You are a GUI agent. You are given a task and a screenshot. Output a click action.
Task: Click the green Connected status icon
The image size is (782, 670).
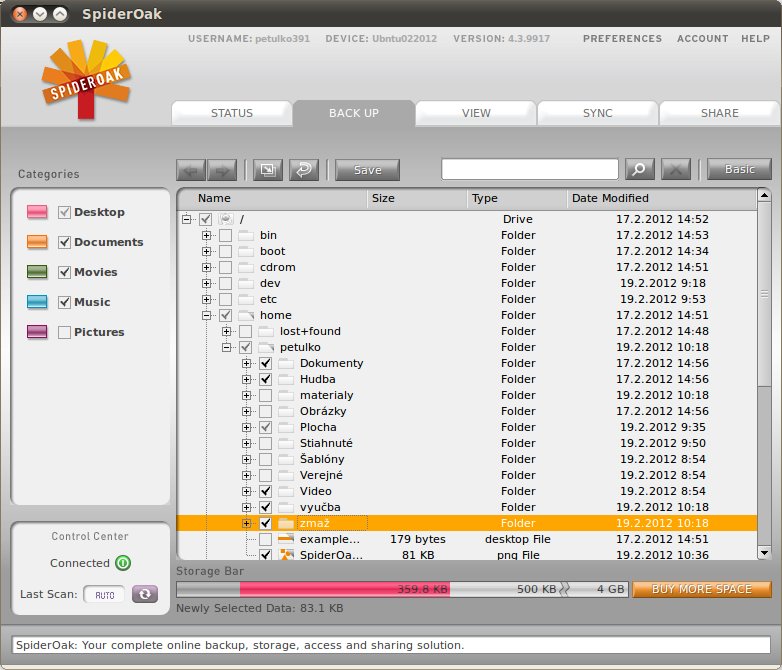pos(123,563)
